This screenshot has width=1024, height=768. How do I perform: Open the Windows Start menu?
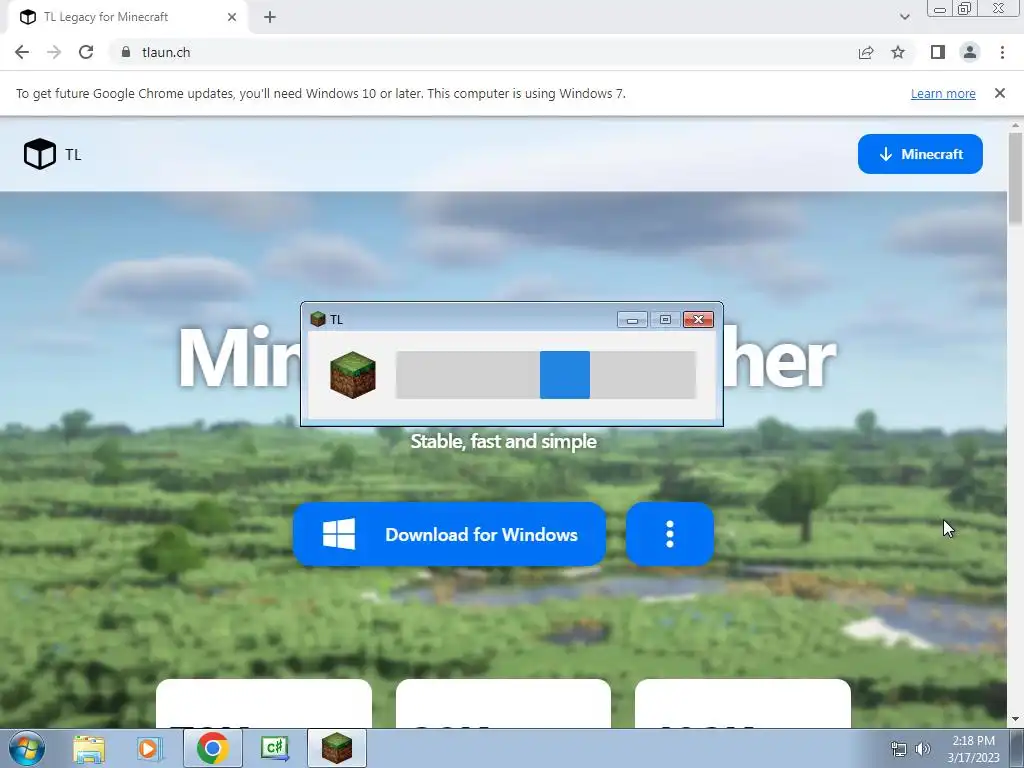pyautogui.click(x=27, y=748)
